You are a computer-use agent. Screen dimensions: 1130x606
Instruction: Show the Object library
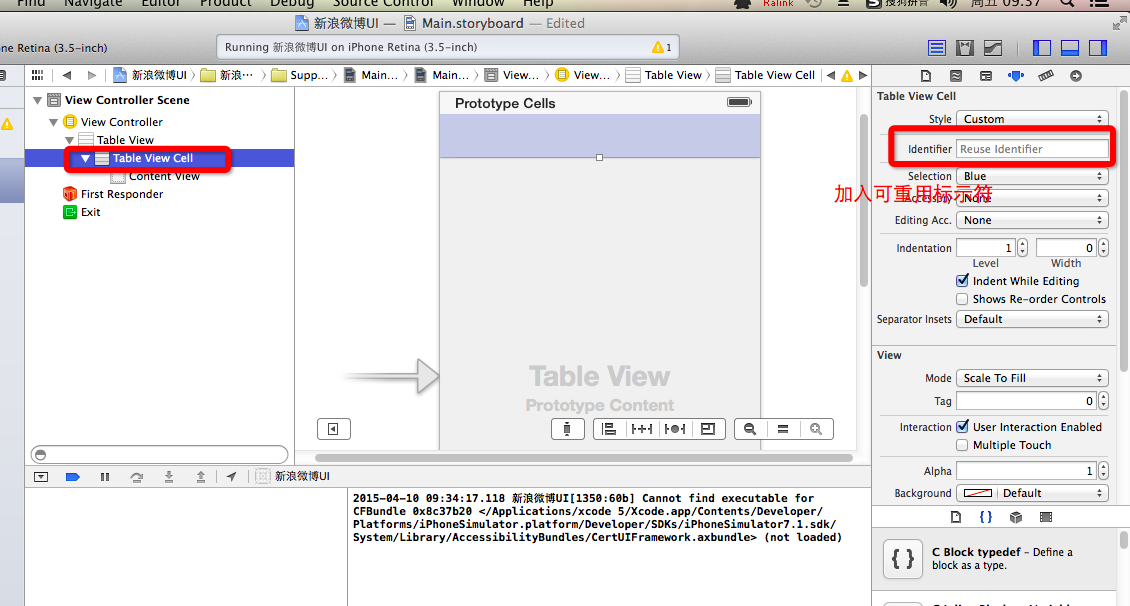click(1015, 517)
